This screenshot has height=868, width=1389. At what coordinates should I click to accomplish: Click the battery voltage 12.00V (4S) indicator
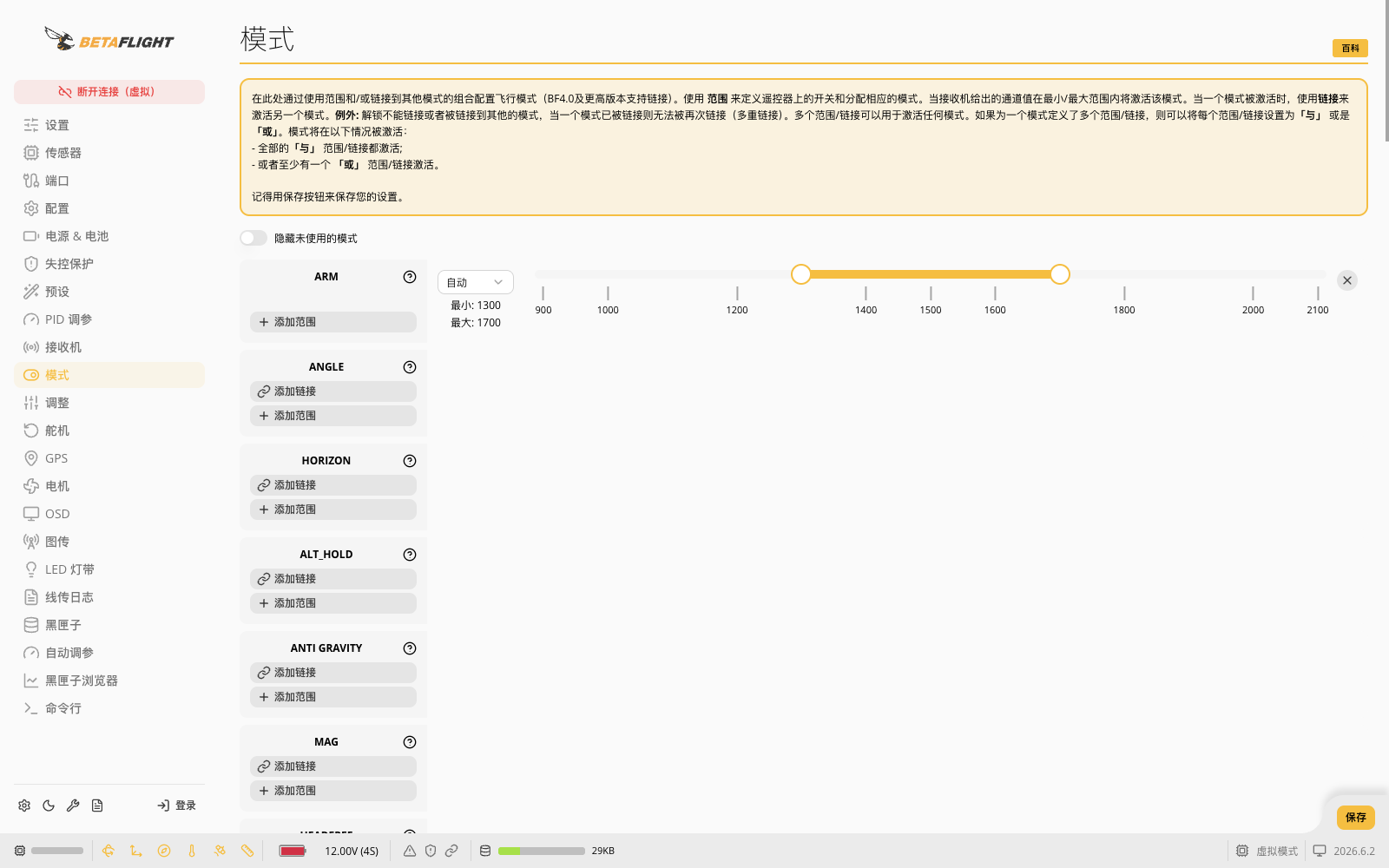[x=352, y=851]
